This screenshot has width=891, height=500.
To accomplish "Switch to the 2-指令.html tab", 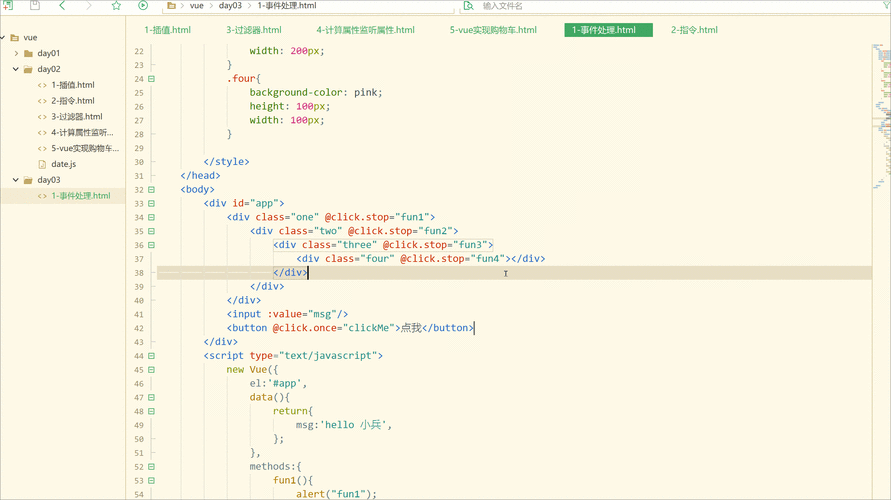I will click(x=694, y=30).
